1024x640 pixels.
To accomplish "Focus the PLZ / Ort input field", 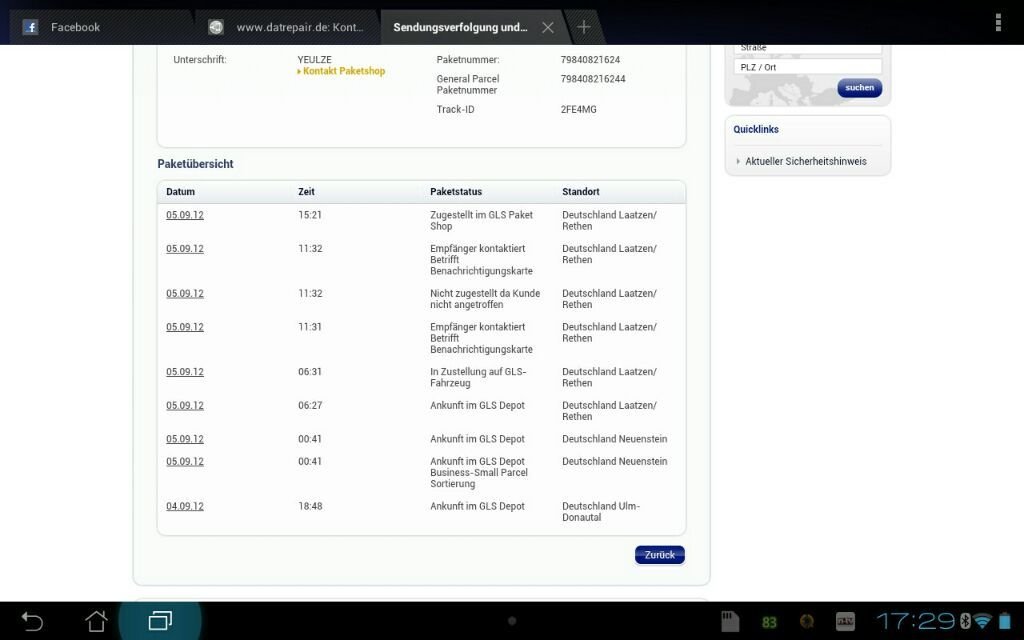I will coord(808,67).
